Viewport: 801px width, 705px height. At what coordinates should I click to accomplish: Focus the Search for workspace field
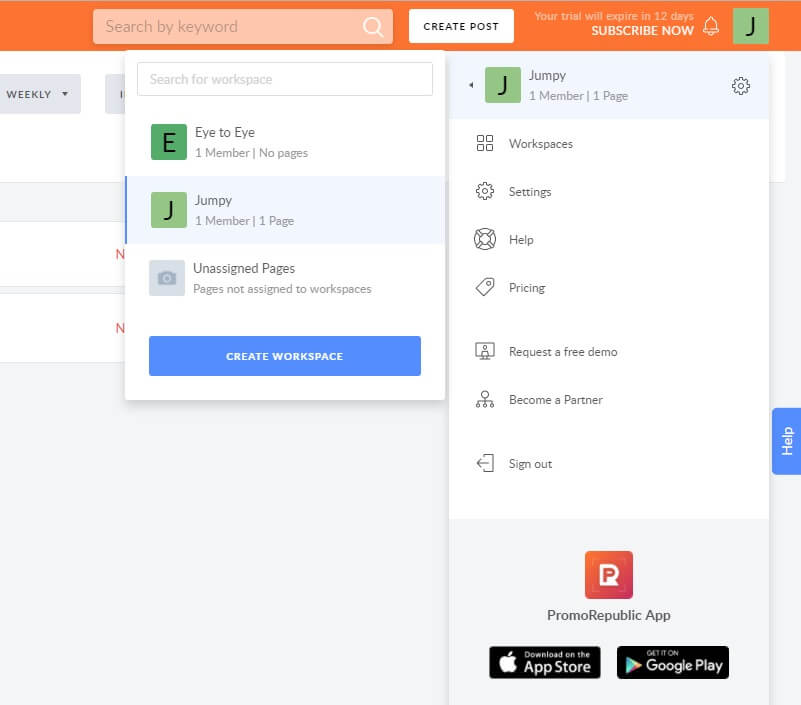pyautogui.click(x=285, y=79)
